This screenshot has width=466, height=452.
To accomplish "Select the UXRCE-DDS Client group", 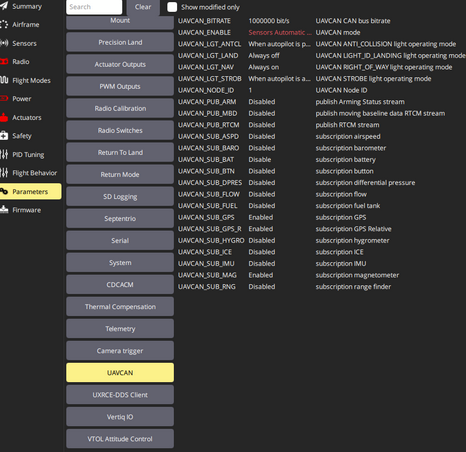I will (120, 395).
